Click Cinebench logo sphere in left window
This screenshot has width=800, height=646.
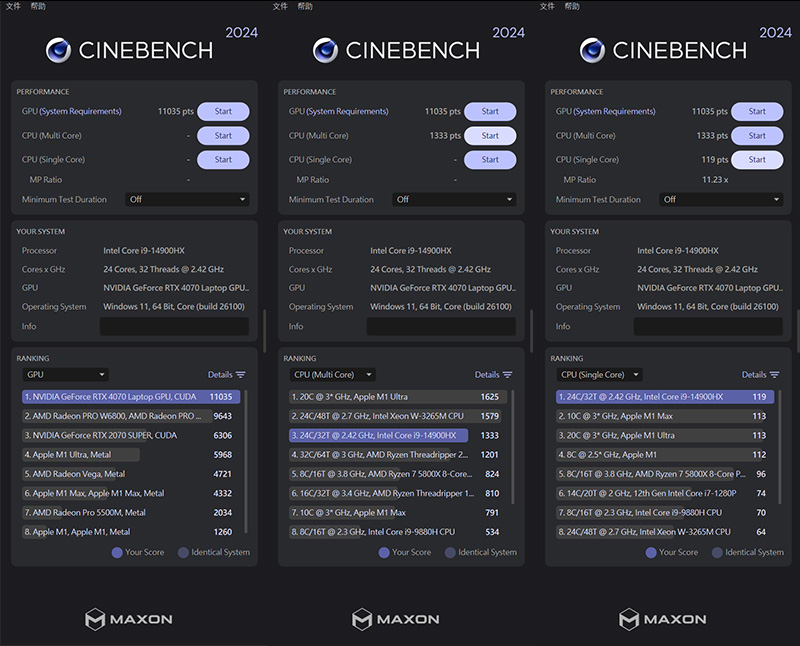click(58, 50)
